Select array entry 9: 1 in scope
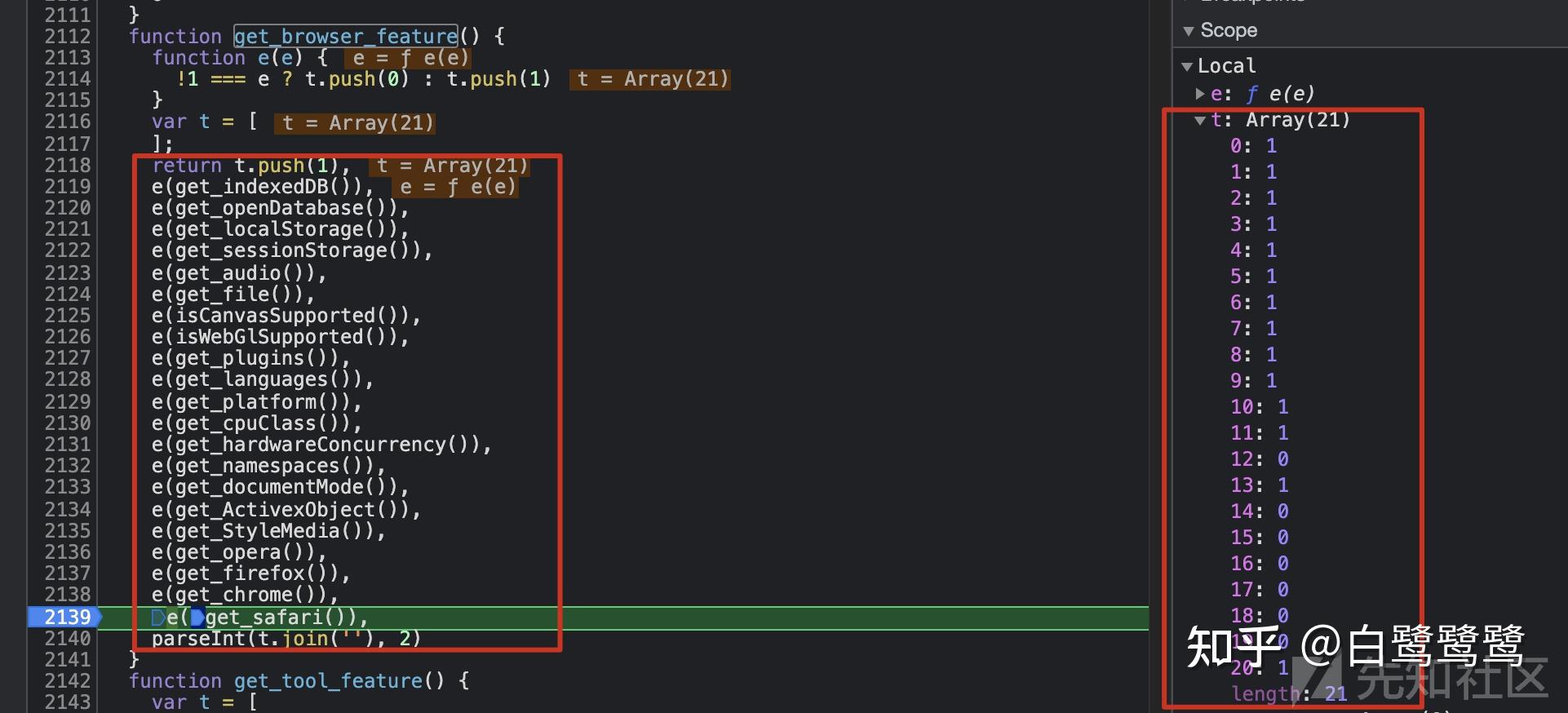The width and height of the screenshot is (1568, 713). pos(1254,381)
